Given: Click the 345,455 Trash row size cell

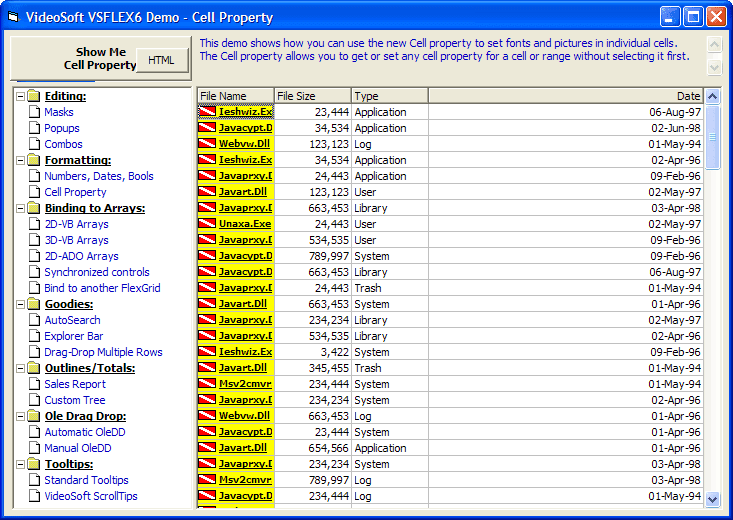Looking at the screenshot, I should pos(313,368).
